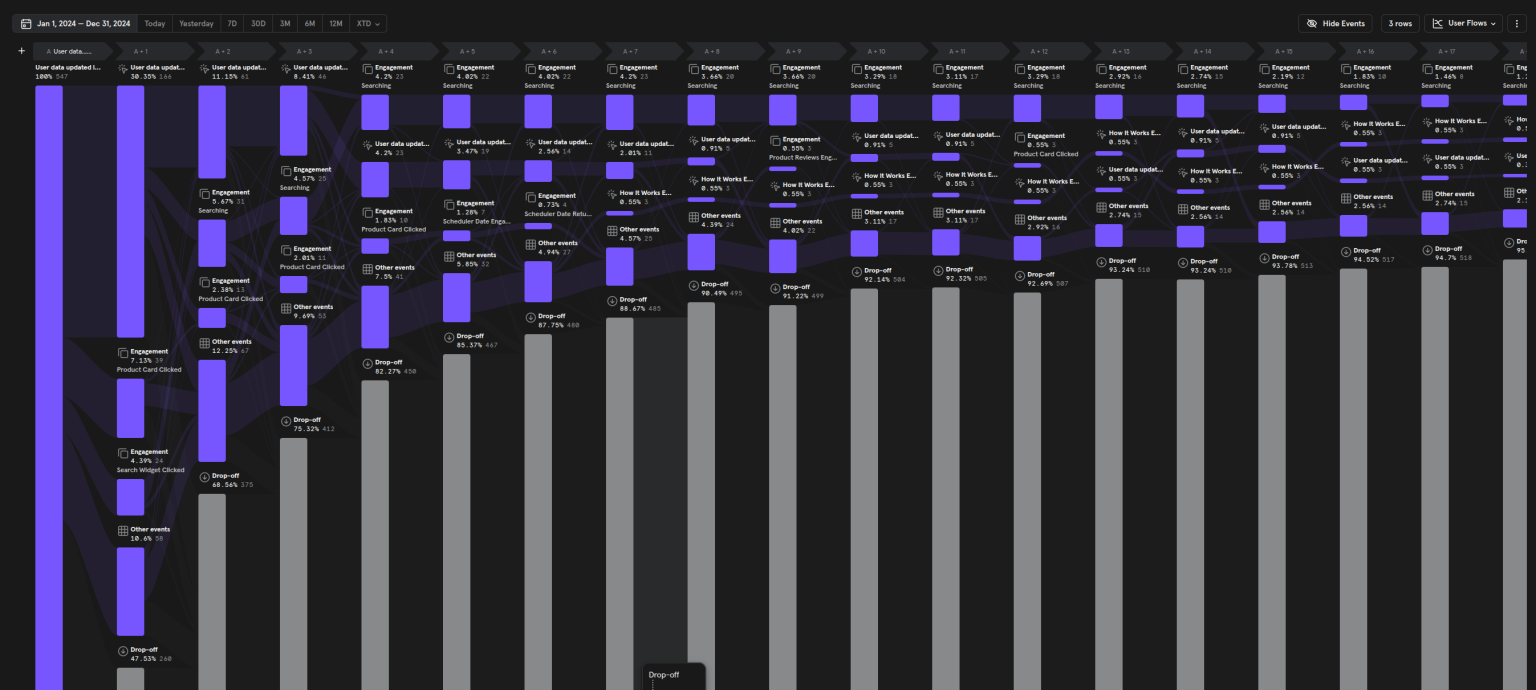The height and width of the screenshot is (690, 1536).
Task: Click the calendar icon in date range
Action: click(x=27, y=23)
